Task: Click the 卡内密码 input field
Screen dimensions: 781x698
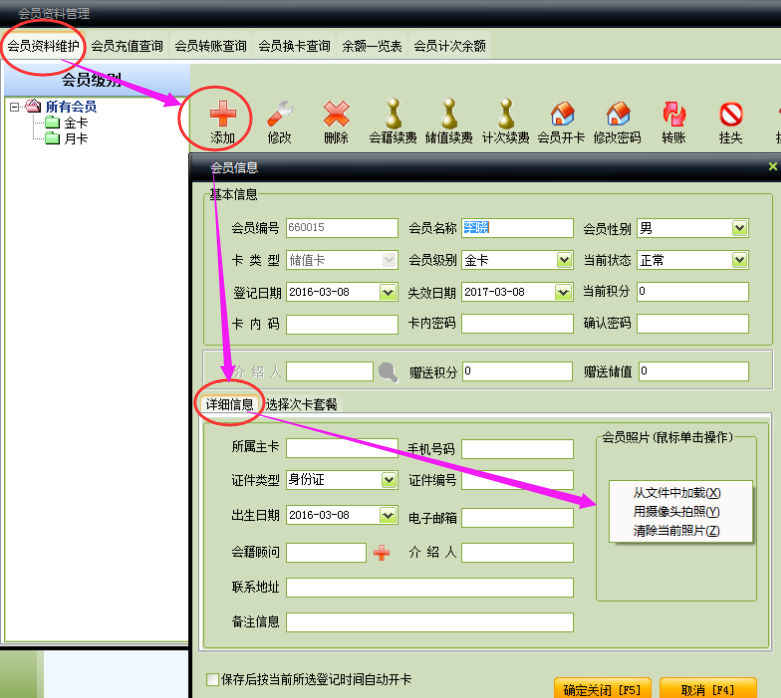Action: [x=518, y=324]
